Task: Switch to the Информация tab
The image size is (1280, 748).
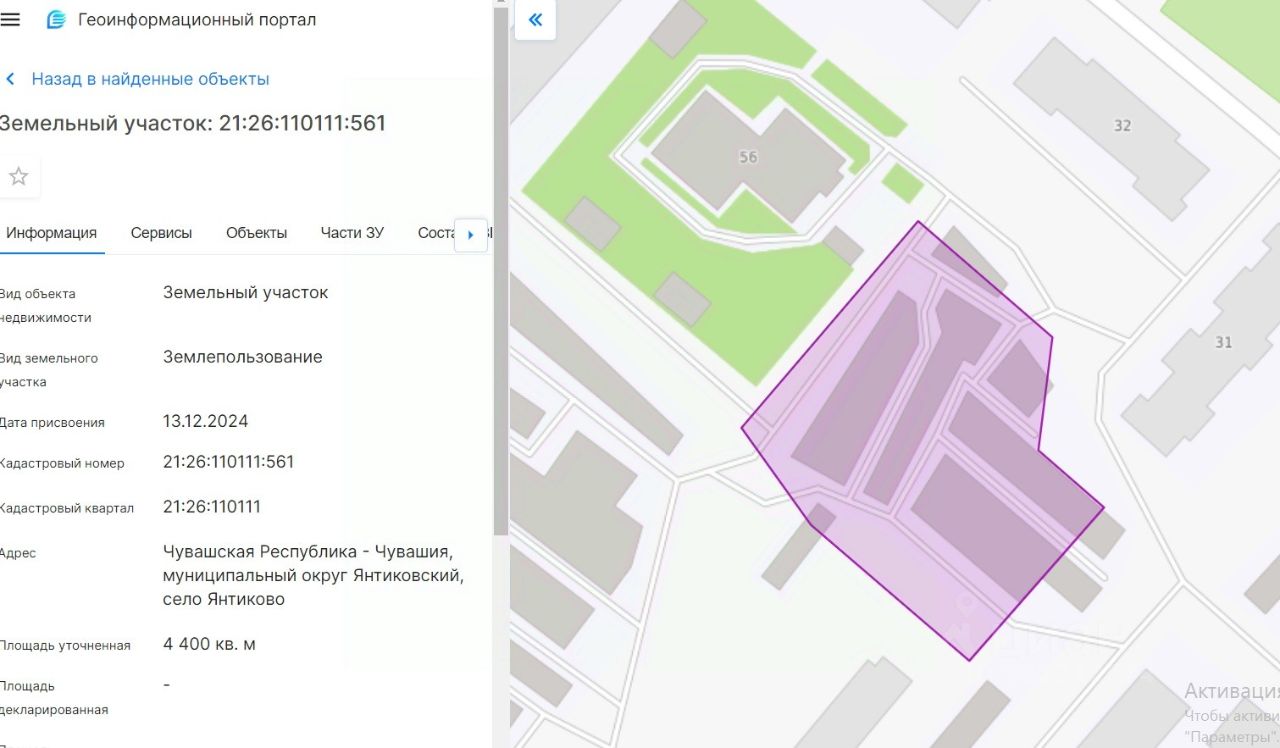Action: click(51, 233)
